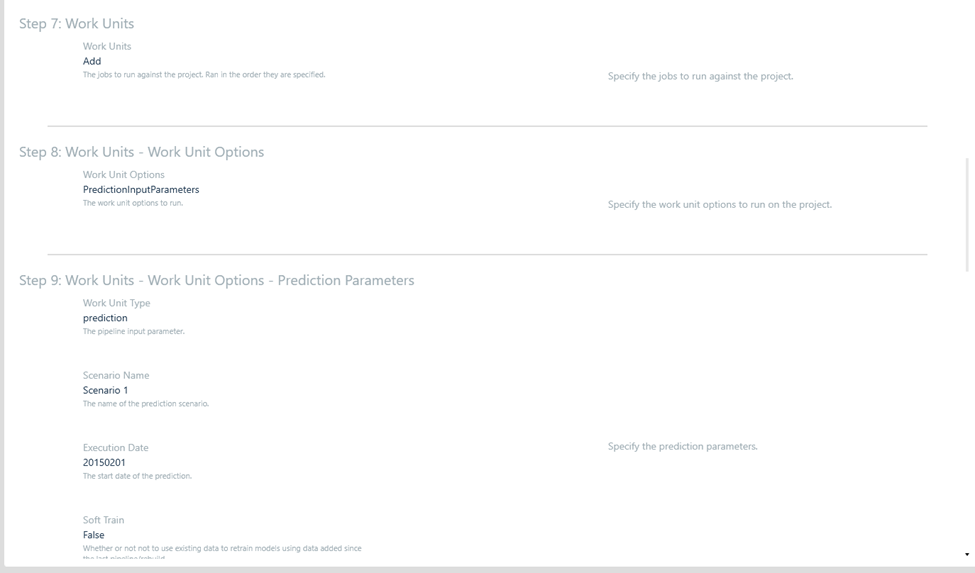This screenshot has width=975, height=573.
Task: Click the 'Step 8: Work Units - Work Unit Options' heading
Action: point(141,152)
